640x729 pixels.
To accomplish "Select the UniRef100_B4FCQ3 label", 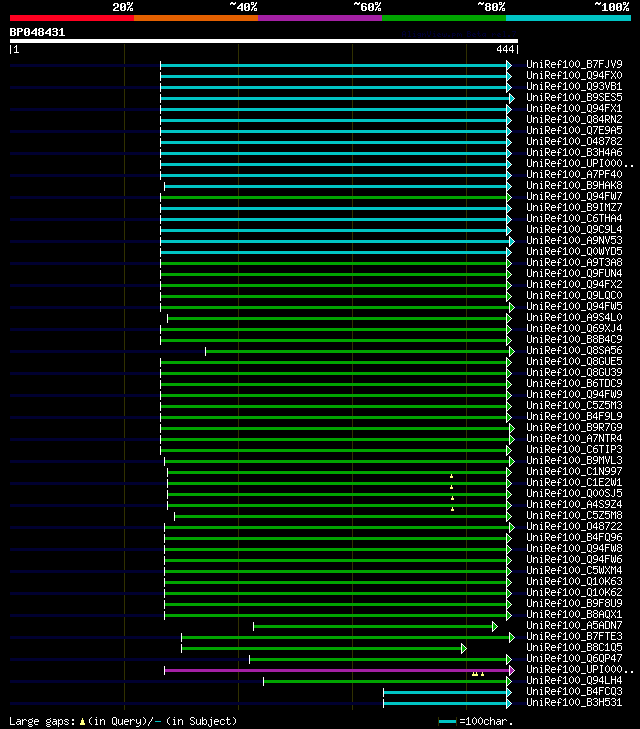I will point(574,691).
